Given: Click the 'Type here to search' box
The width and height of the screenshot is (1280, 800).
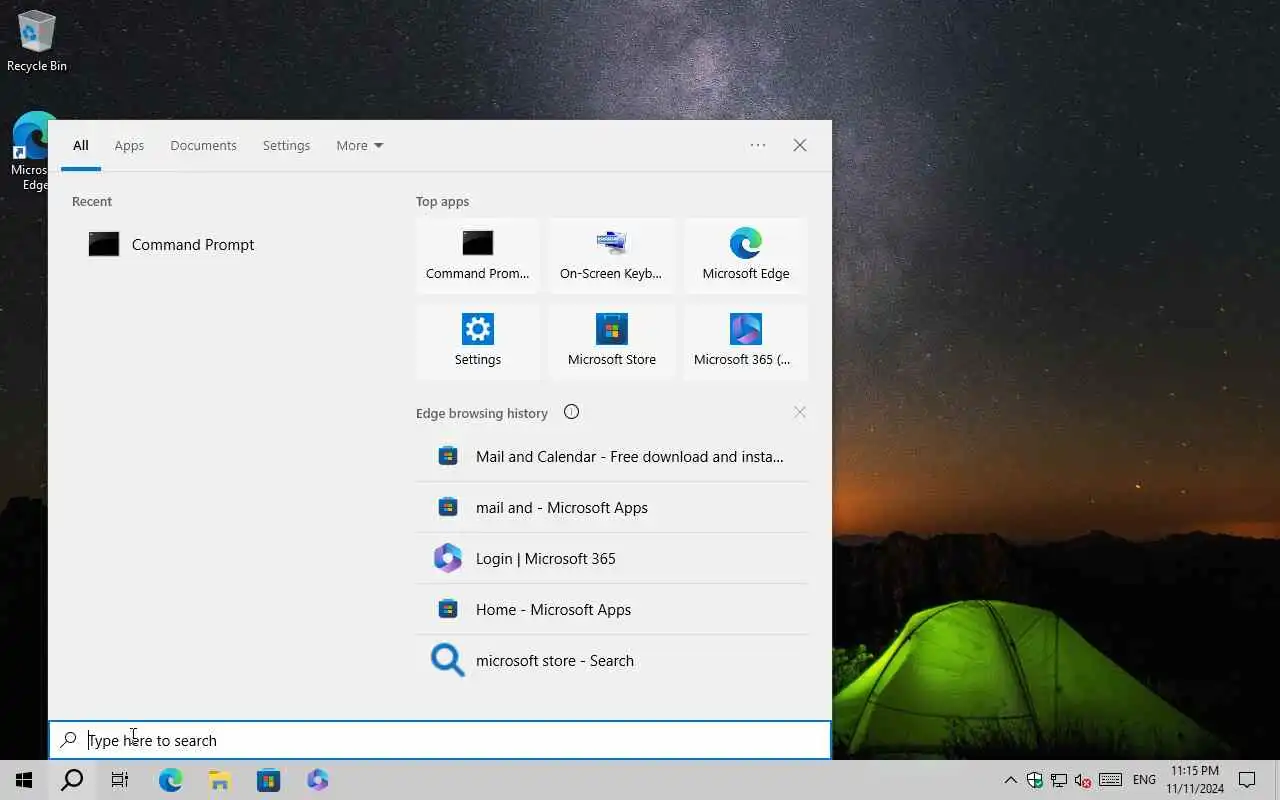Looking at the screenshot, I should coord(440,740).
